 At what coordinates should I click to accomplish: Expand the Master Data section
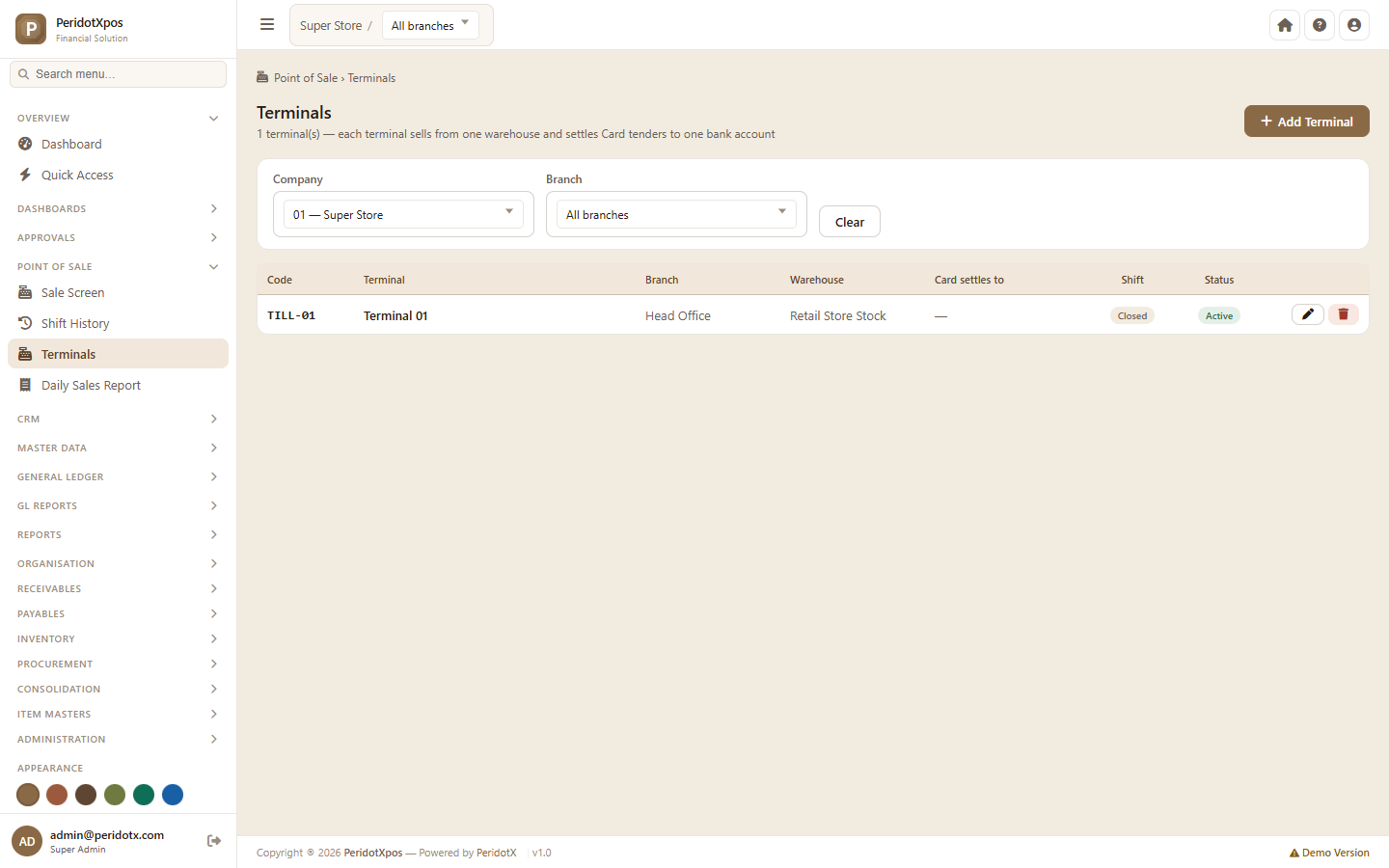(118, 448)
